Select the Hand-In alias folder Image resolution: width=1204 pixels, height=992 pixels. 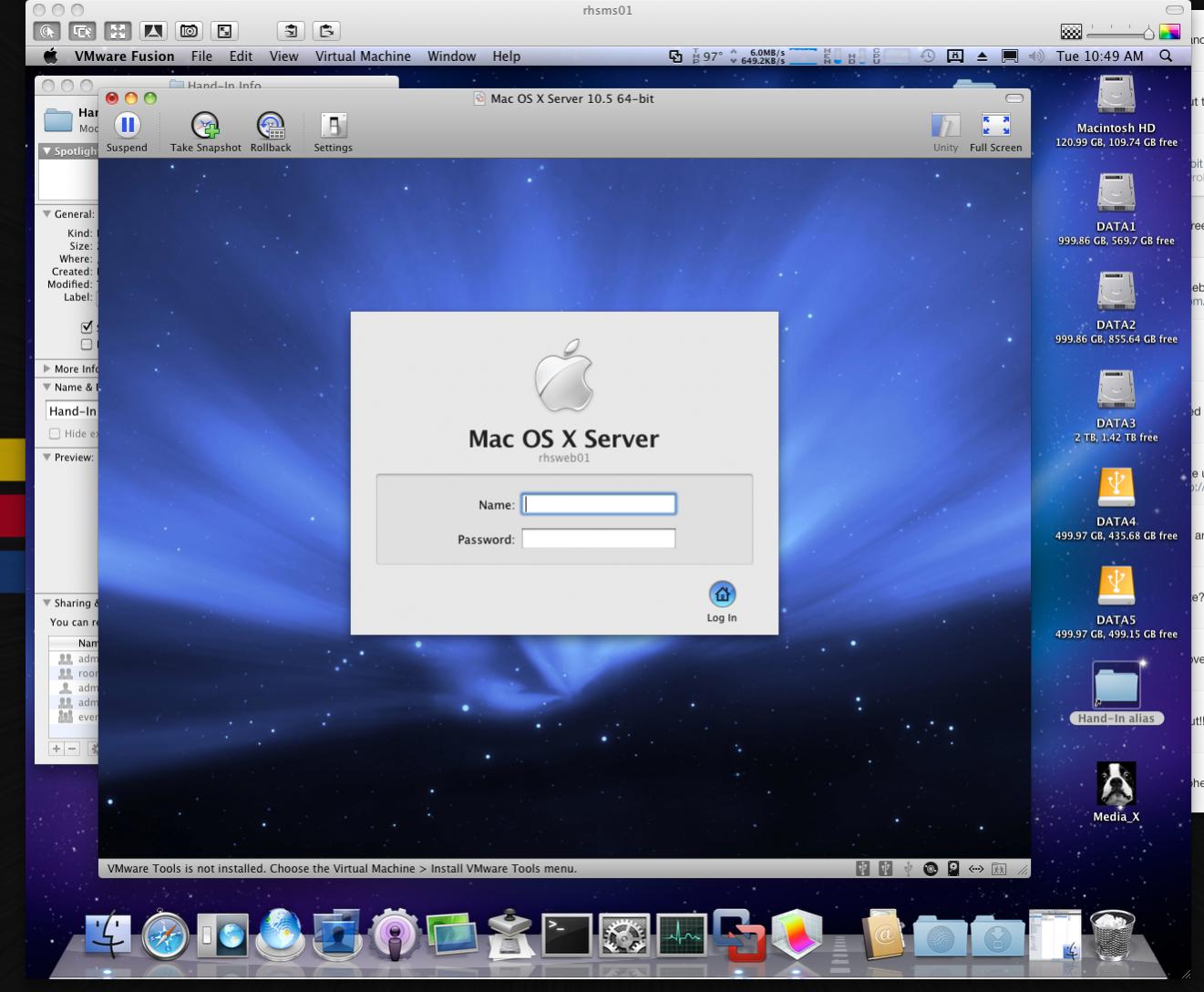click(x=1116, y=685)
